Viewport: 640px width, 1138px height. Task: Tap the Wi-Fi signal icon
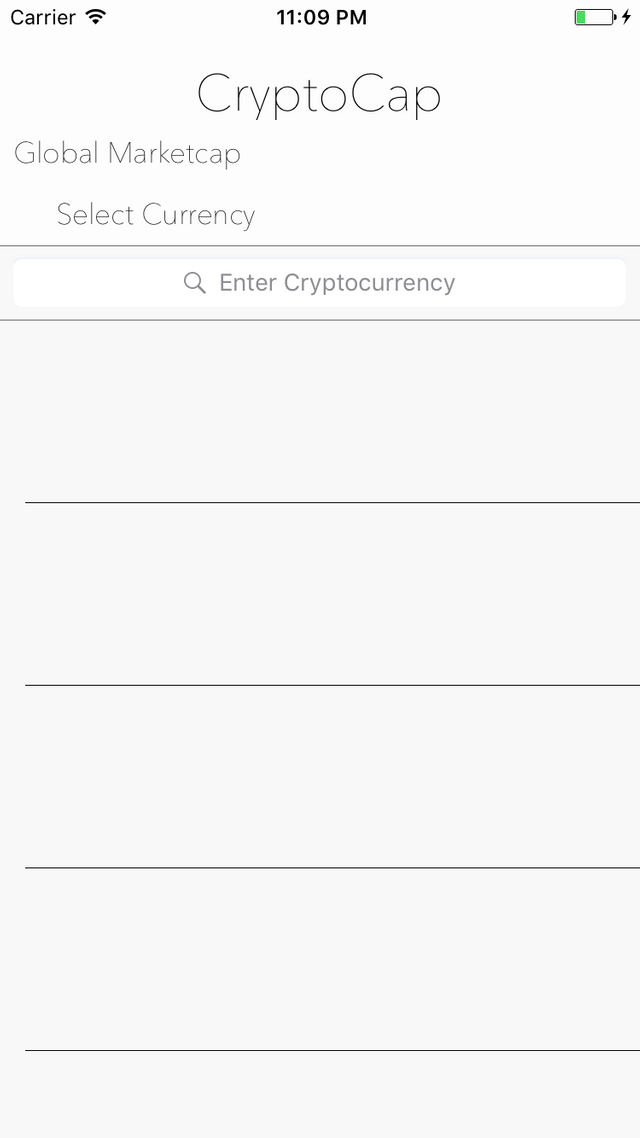tap(96, 17)
